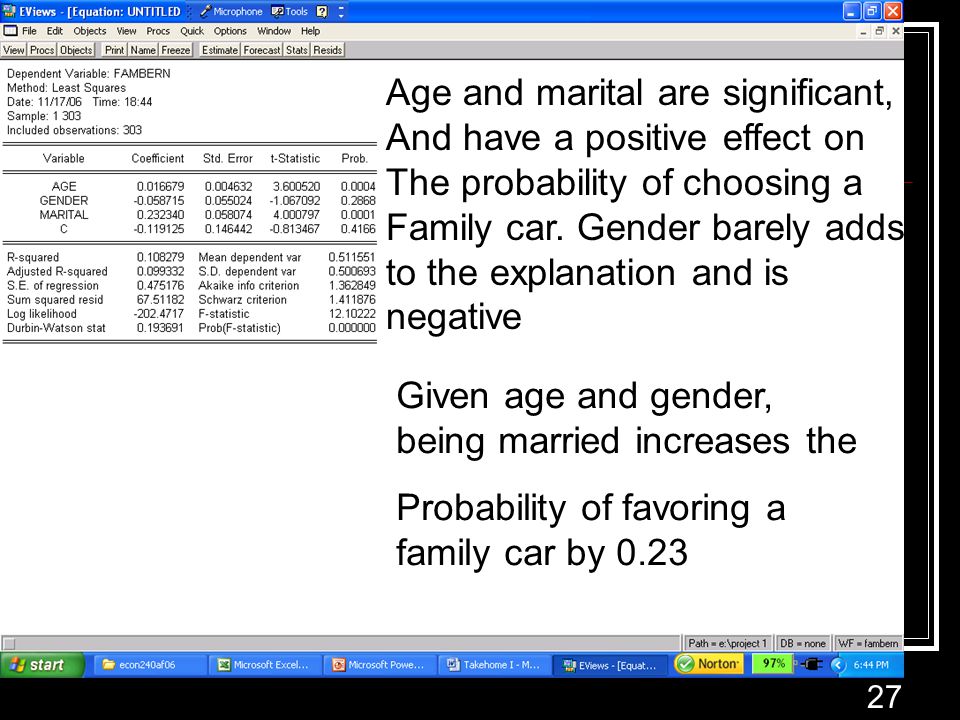This screenshot has height=720, width=960.
Task: Expand the language bar options arrow
Action: pyautogui.click(x=341, y=12)
